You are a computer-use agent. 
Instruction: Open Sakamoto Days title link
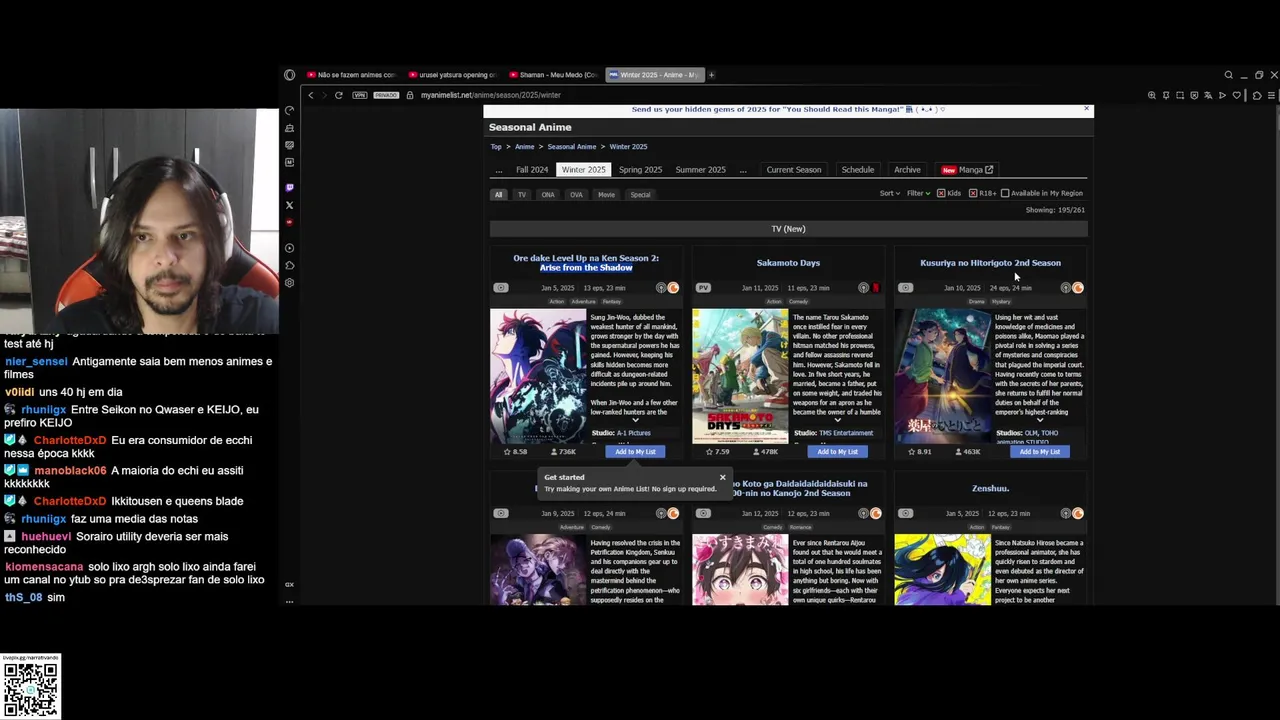point(788,263)
